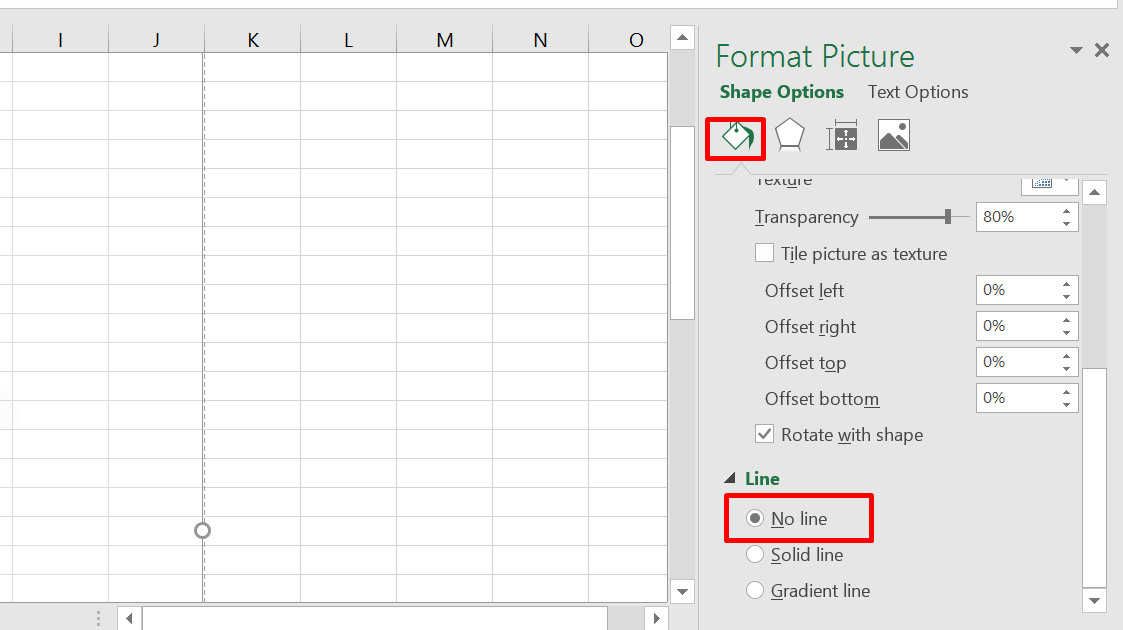Open the Effects panel icon
The width and height of the screenshot is (1123, 630).
tap(789, 134)
